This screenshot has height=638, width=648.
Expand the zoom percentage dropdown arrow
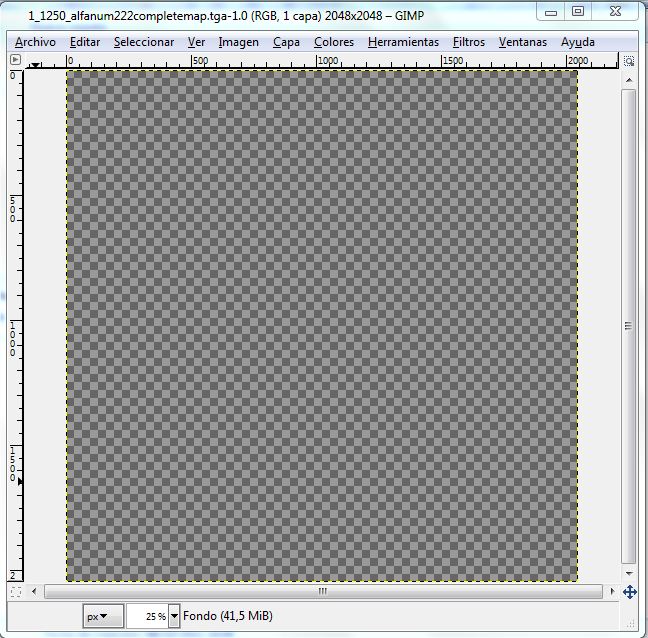click(x=175, y=617)
